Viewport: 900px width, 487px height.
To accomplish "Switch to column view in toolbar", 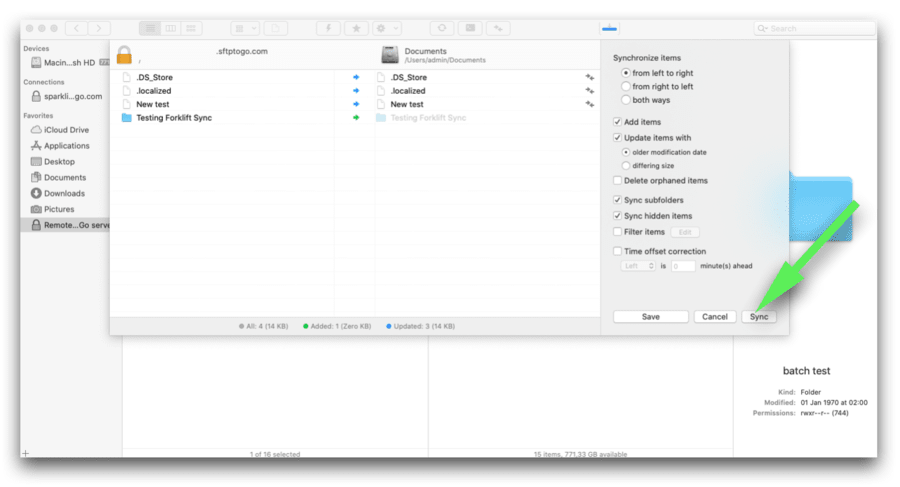I will (170, 28).
